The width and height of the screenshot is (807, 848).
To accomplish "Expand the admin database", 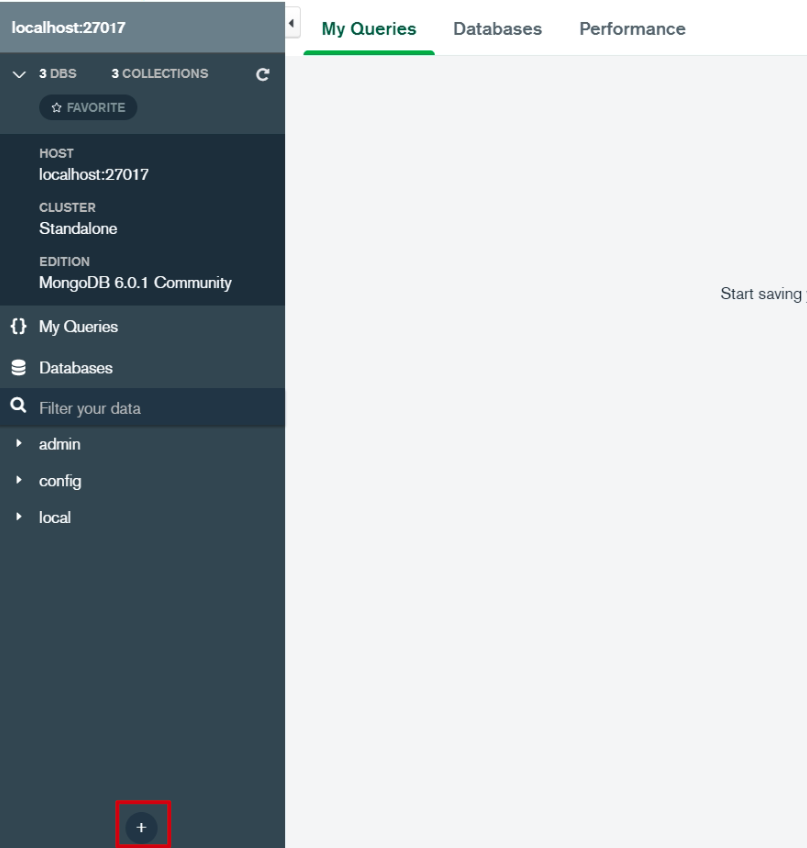I will click(19, 443).
